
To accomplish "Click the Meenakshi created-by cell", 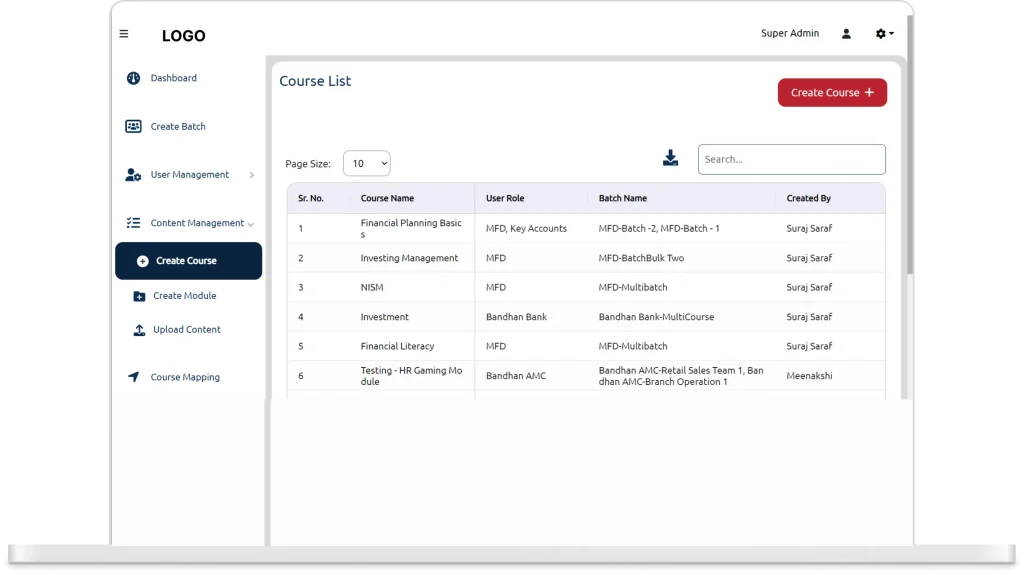I will tap(809, 376).
